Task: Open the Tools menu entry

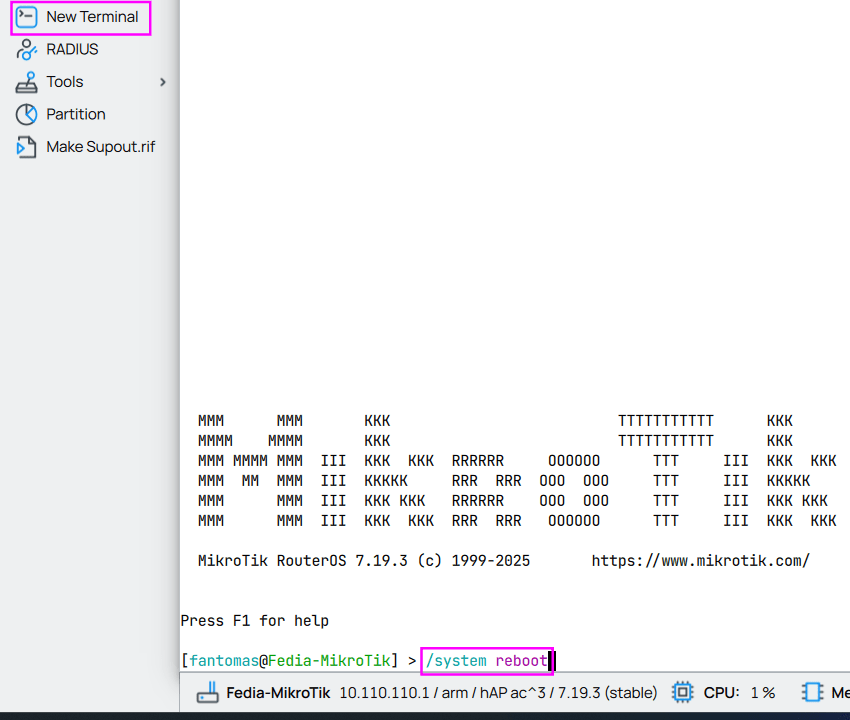Action: coord(65,82)
